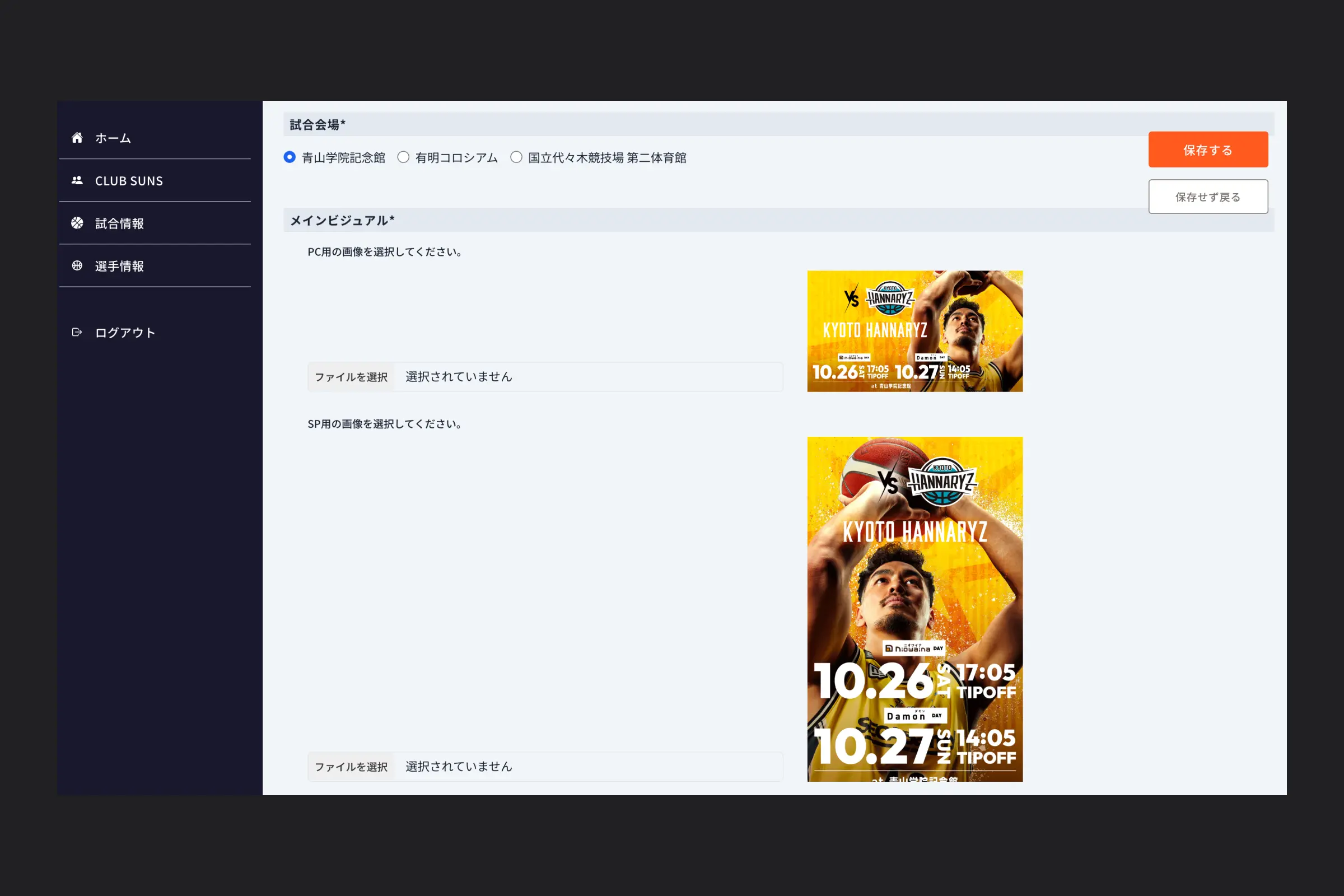Click the logout icon next to ログアウト

point(77,332)
